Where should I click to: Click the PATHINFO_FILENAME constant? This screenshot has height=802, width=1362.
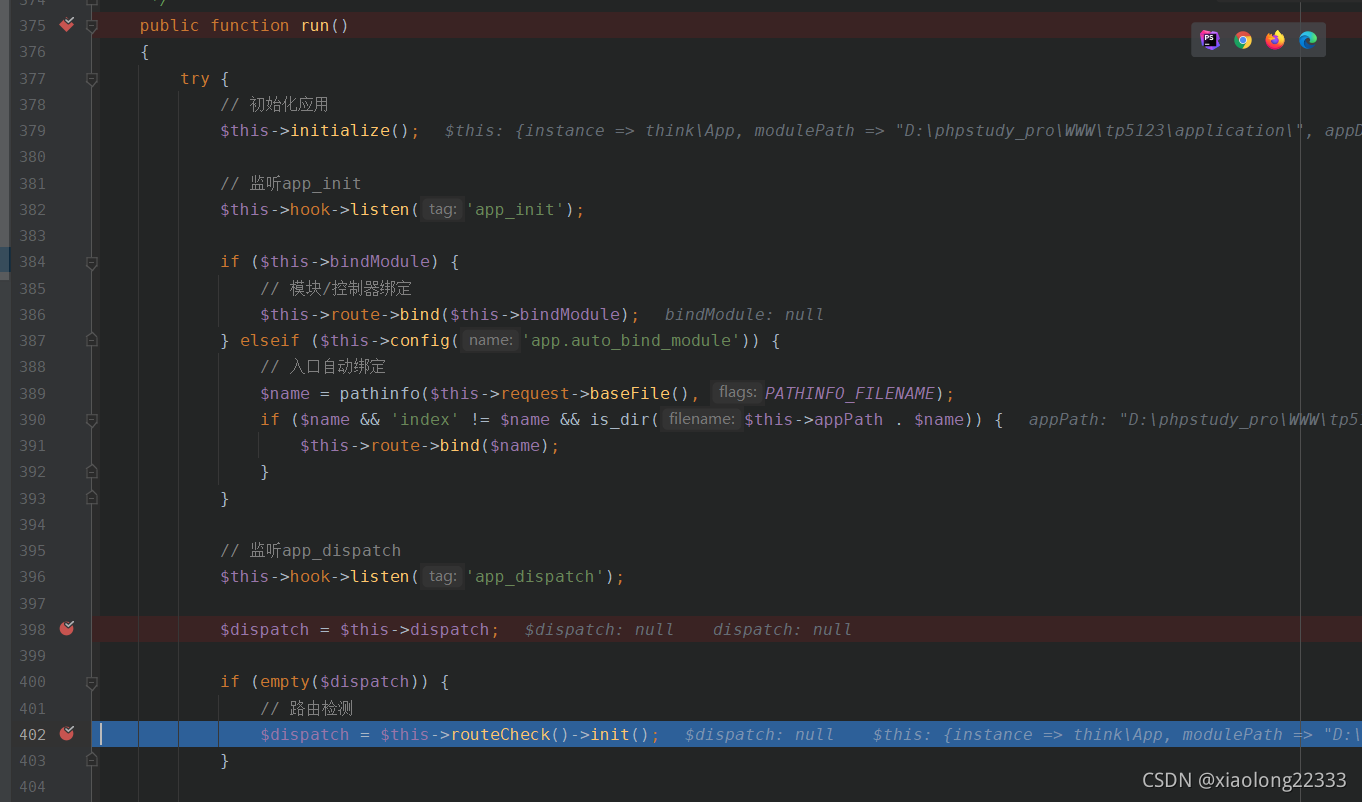(x=849, y=393)
